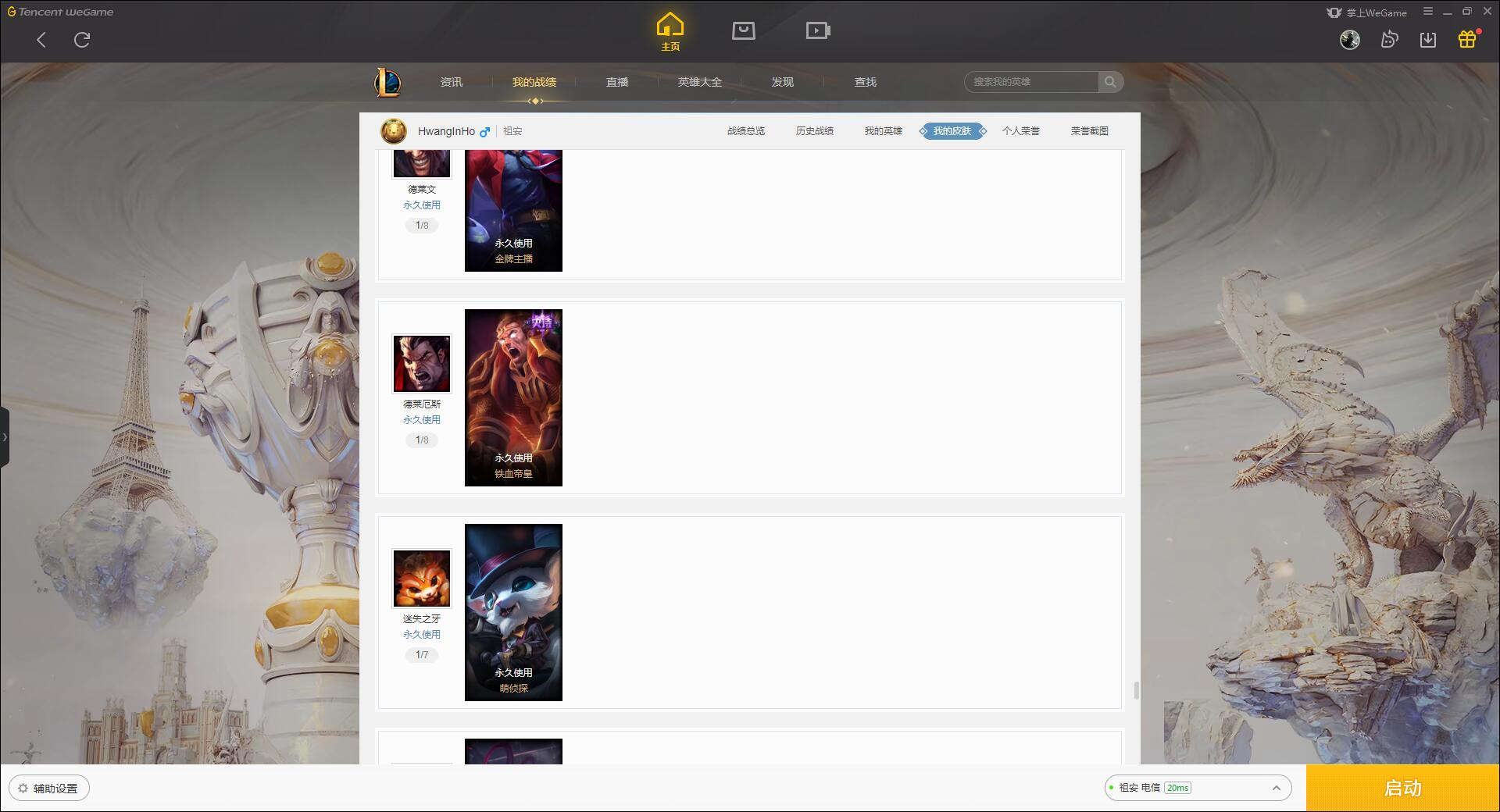This screenshot has width=1500, height=812.
Task: Open the 战绩总览 sub-tab
Action: tap(746, 131)
